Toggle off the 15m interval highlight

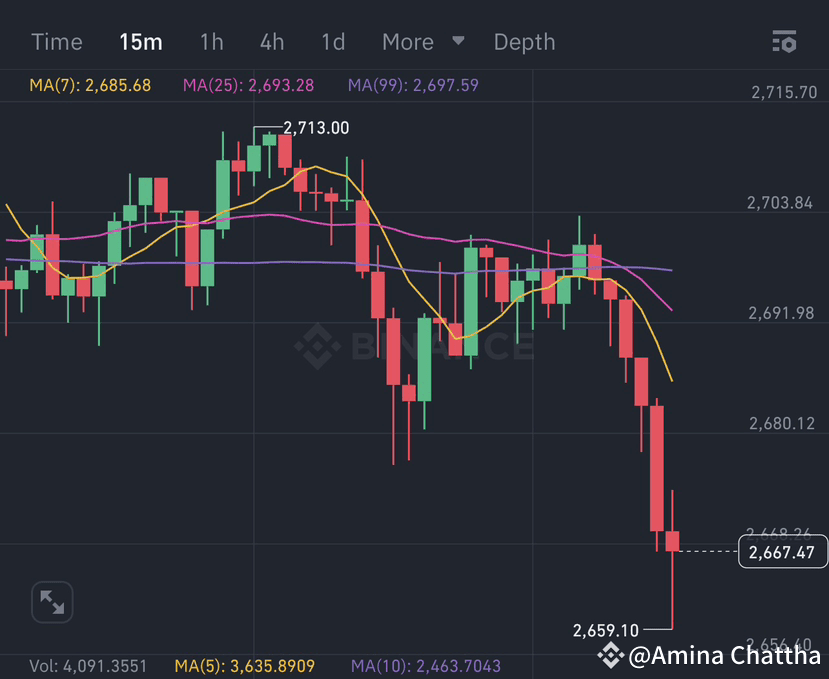[x=141, y=42]
